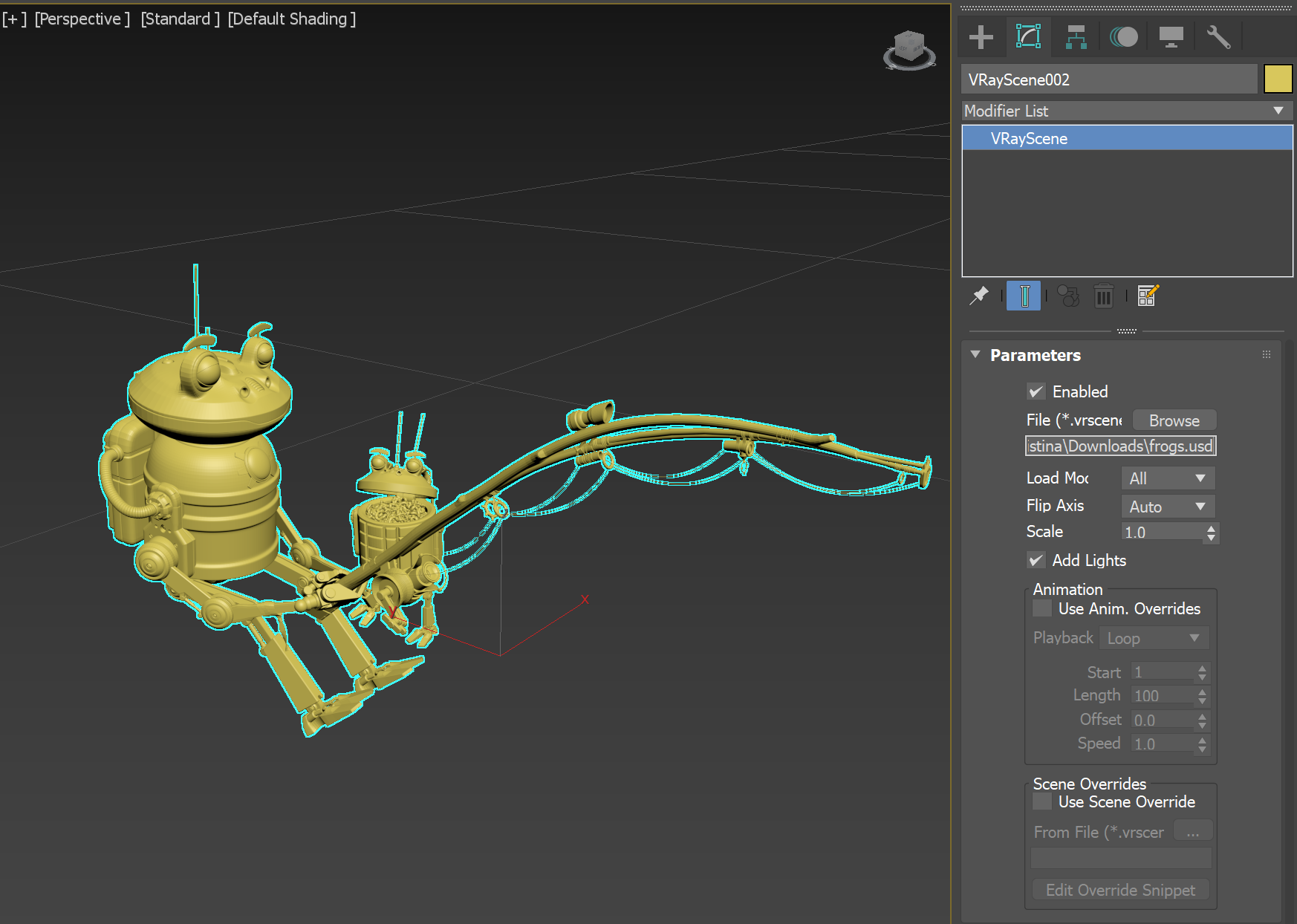Viewport: 1297px width, 924px height.
Task: Open the Motion panel
Action: [x=1123, y=37]
